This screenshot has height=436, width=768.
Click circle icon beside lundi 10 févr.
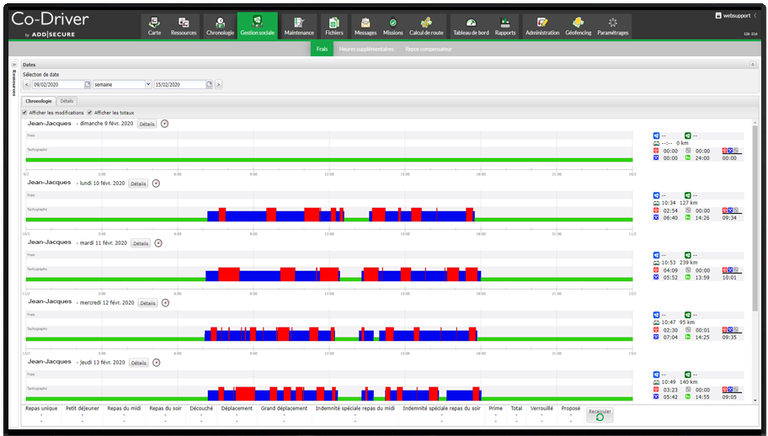click(156, 183)
